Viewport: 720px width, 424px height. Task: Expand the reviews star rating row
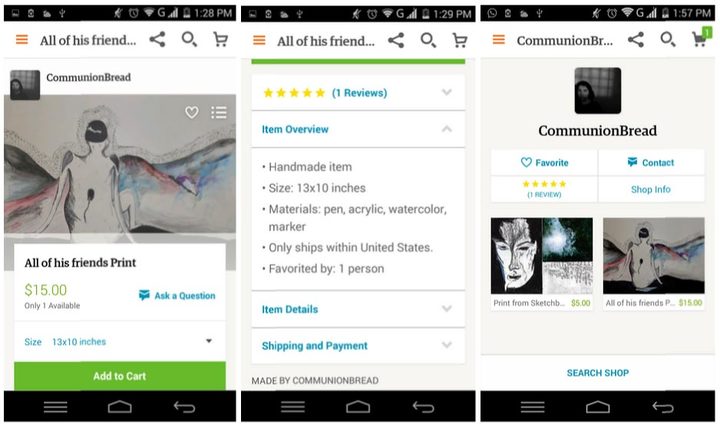(x=358, y=93)
